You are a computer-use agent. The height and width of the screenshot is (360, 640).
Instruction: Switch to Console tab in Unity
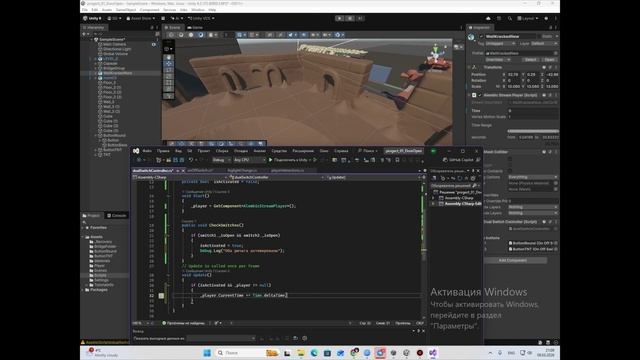click(x=116, y=216)
